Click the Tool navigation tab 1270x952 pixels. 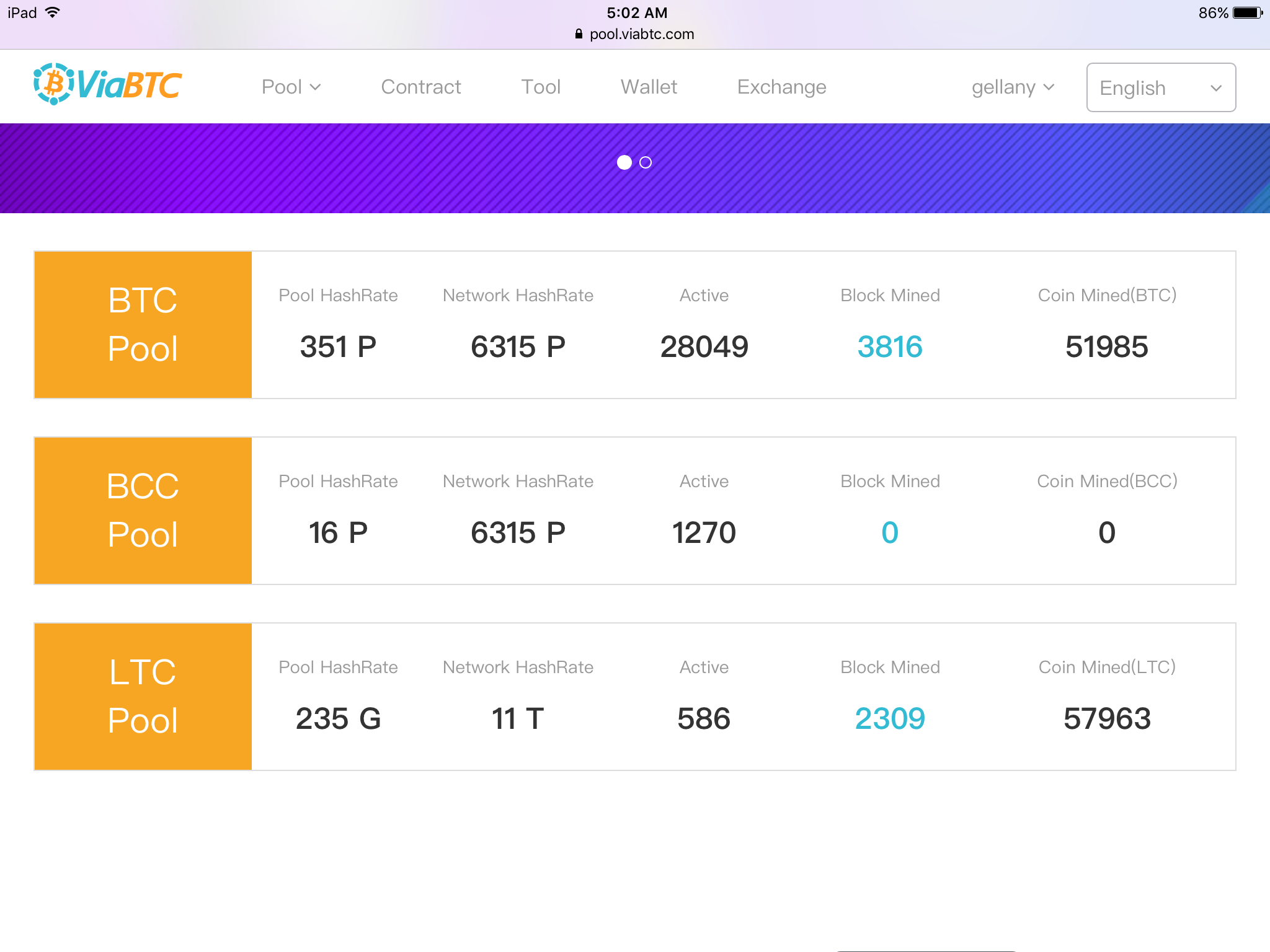coord(541,87)
